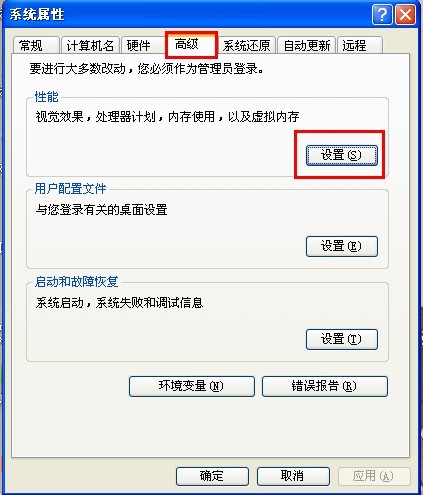Switch to the 远程 tab
The image size is (423, 495).
(360, 45)
